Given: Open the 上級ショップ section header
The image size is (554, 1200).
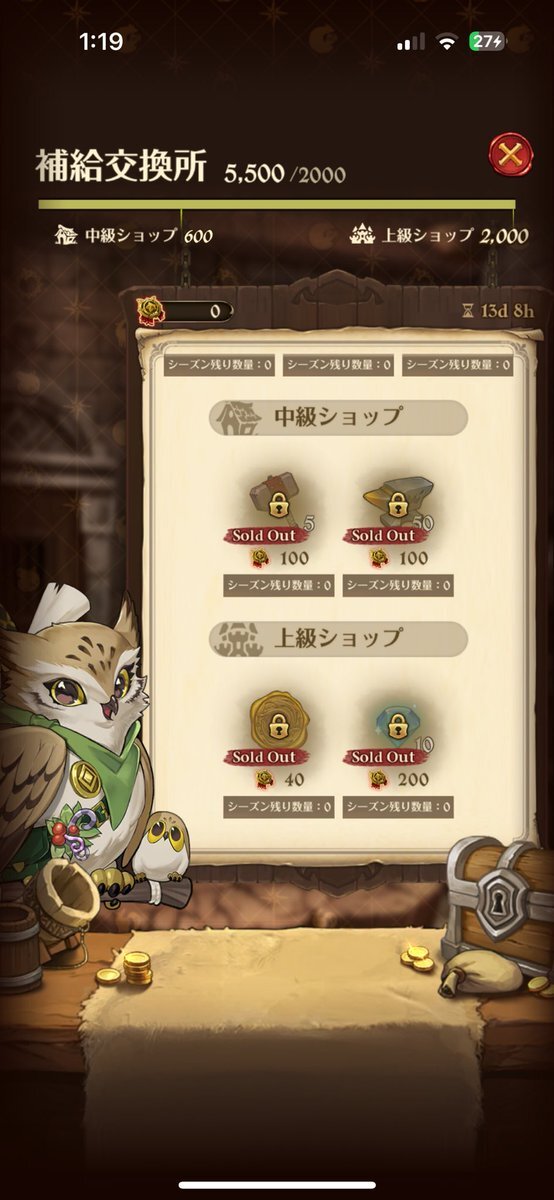Looking at the screenshot, I should [x=338, y=638].
